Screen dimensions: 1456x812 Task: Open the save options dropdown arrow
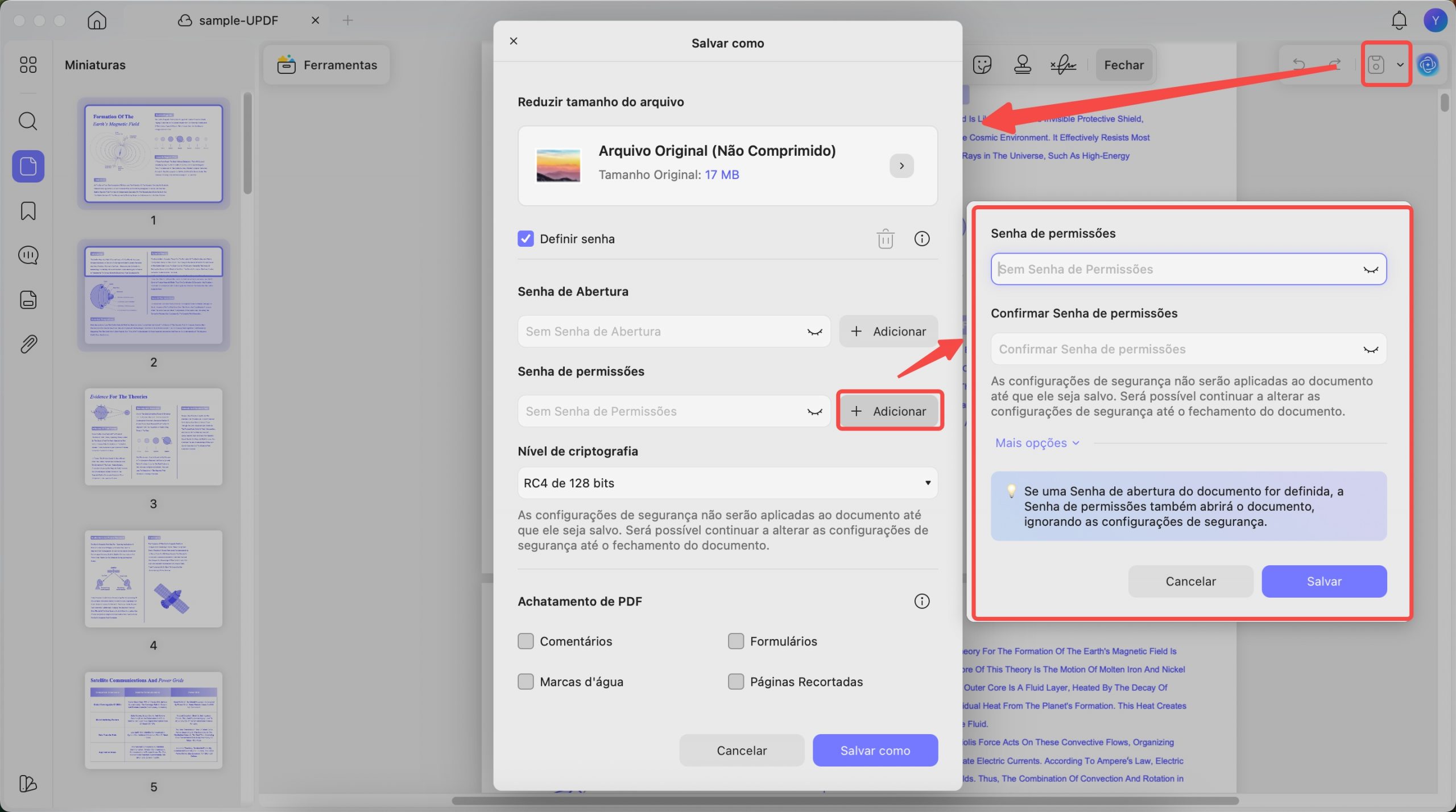1400,65
